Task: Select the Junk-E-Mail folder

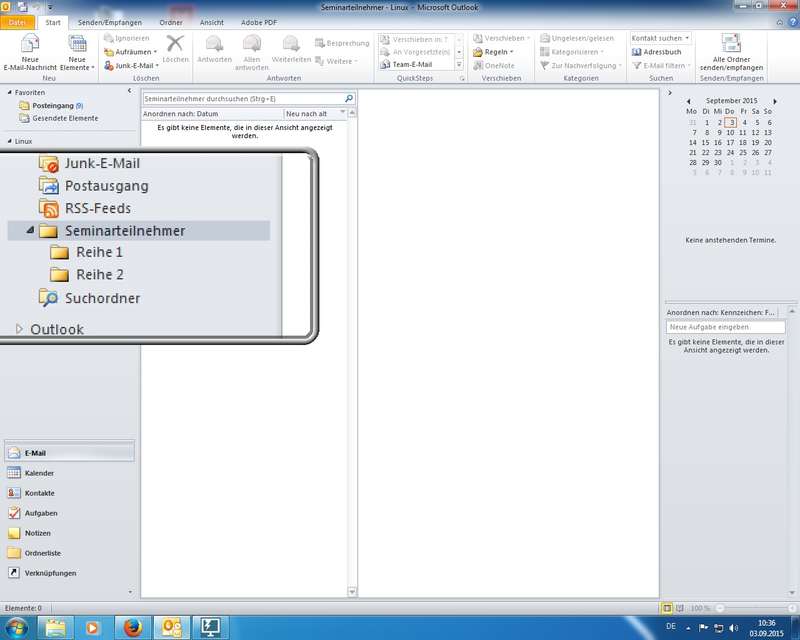Action: point(101,163)
